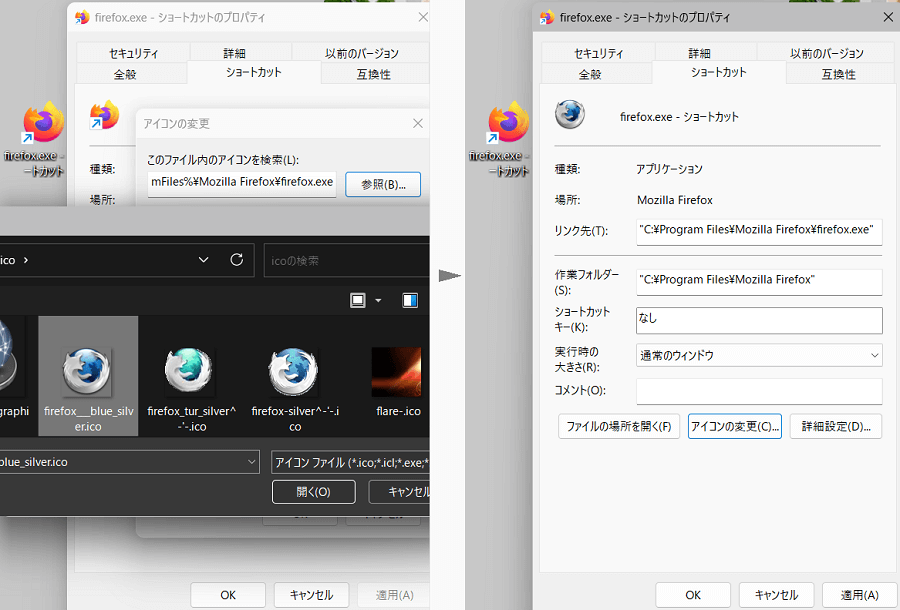
Task: Close the left properties window
Action: coord(423,17)
